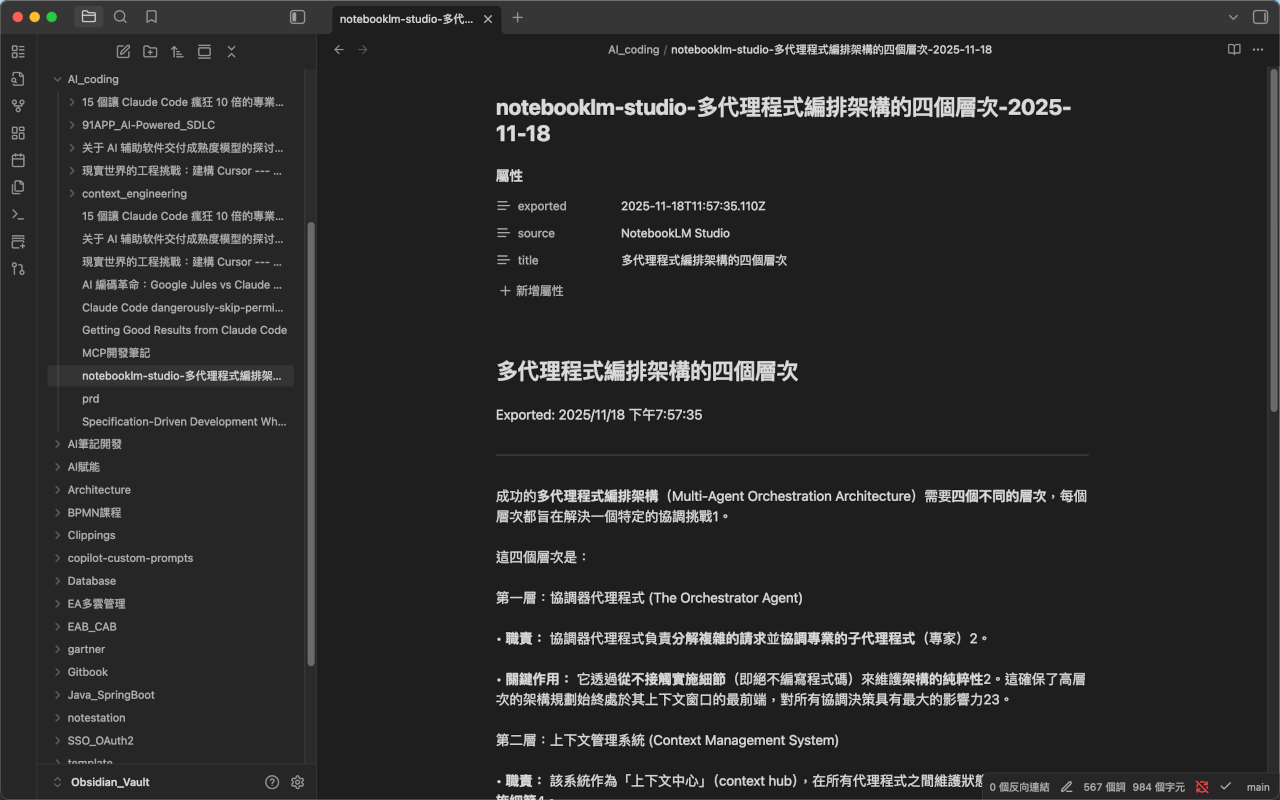Open the graph view from the left ribbon

17,105
